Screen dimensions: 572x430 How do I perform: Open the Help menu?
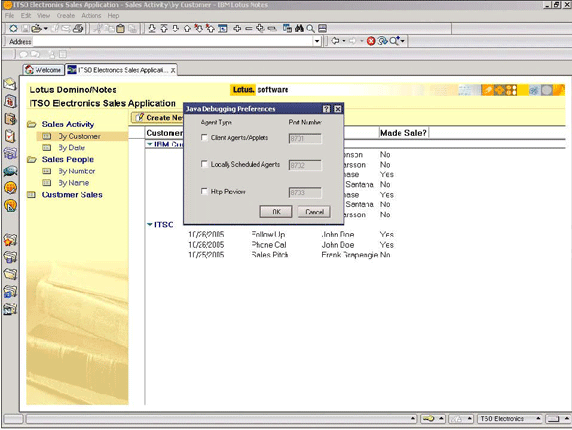click(x=113, y=16)
